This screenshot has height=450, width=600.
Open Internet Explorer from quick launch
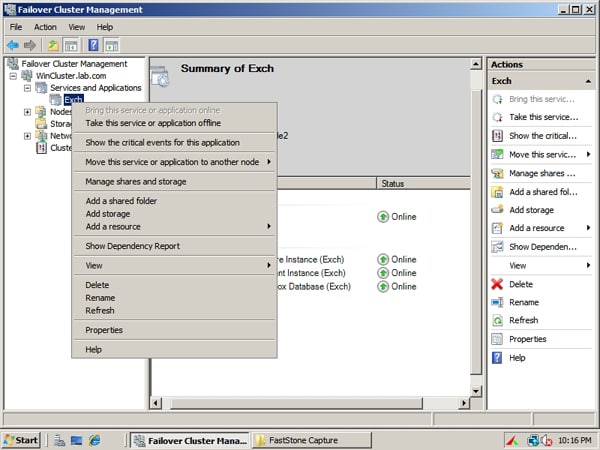pyautogui.click(x=94, y=440)
